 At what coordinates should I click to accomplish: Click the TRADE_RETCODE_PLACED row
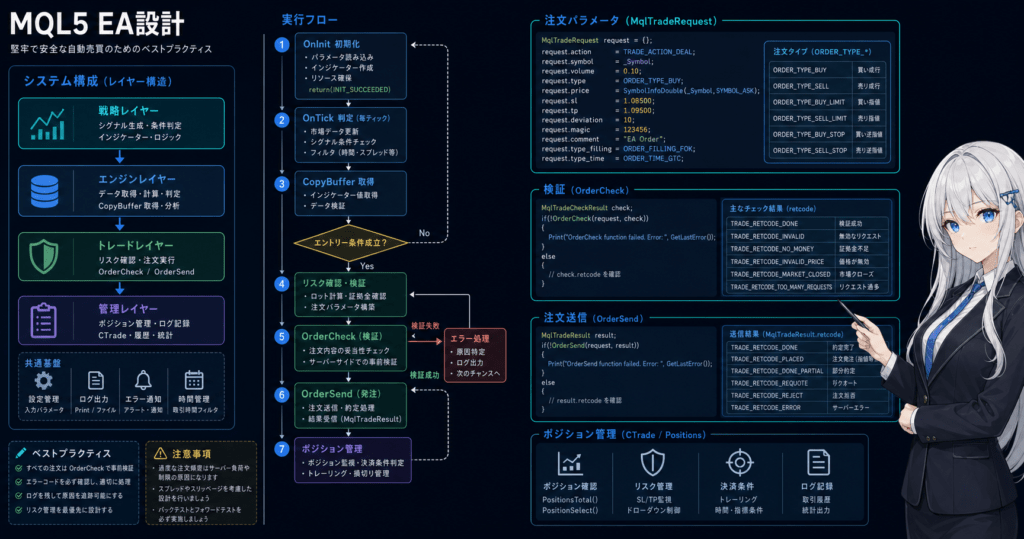[x=808, y=359]
